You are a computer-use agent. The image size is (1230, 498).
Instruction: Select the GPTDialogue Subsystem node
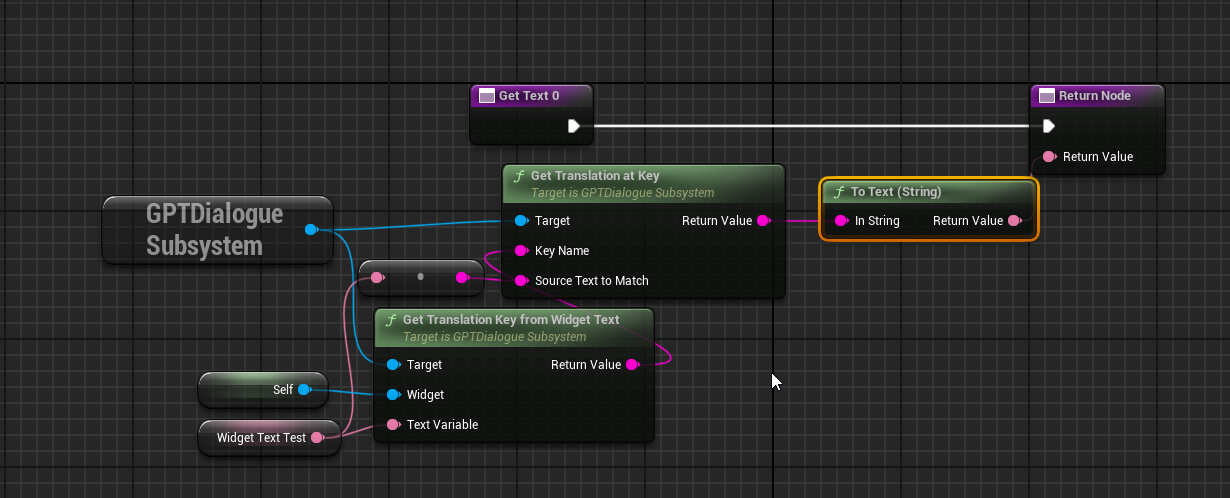(x=214, y=230)
